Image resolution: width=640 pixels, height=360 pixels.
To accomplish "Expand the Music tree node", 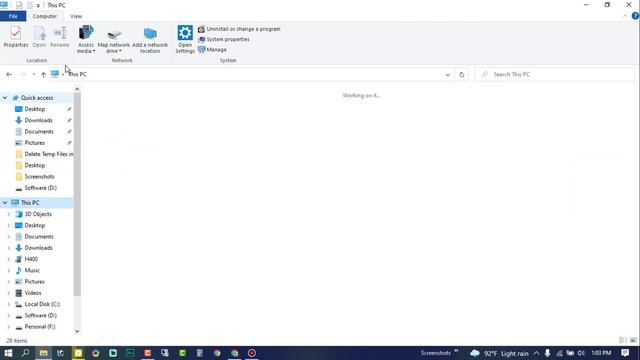I will [9, 270].
